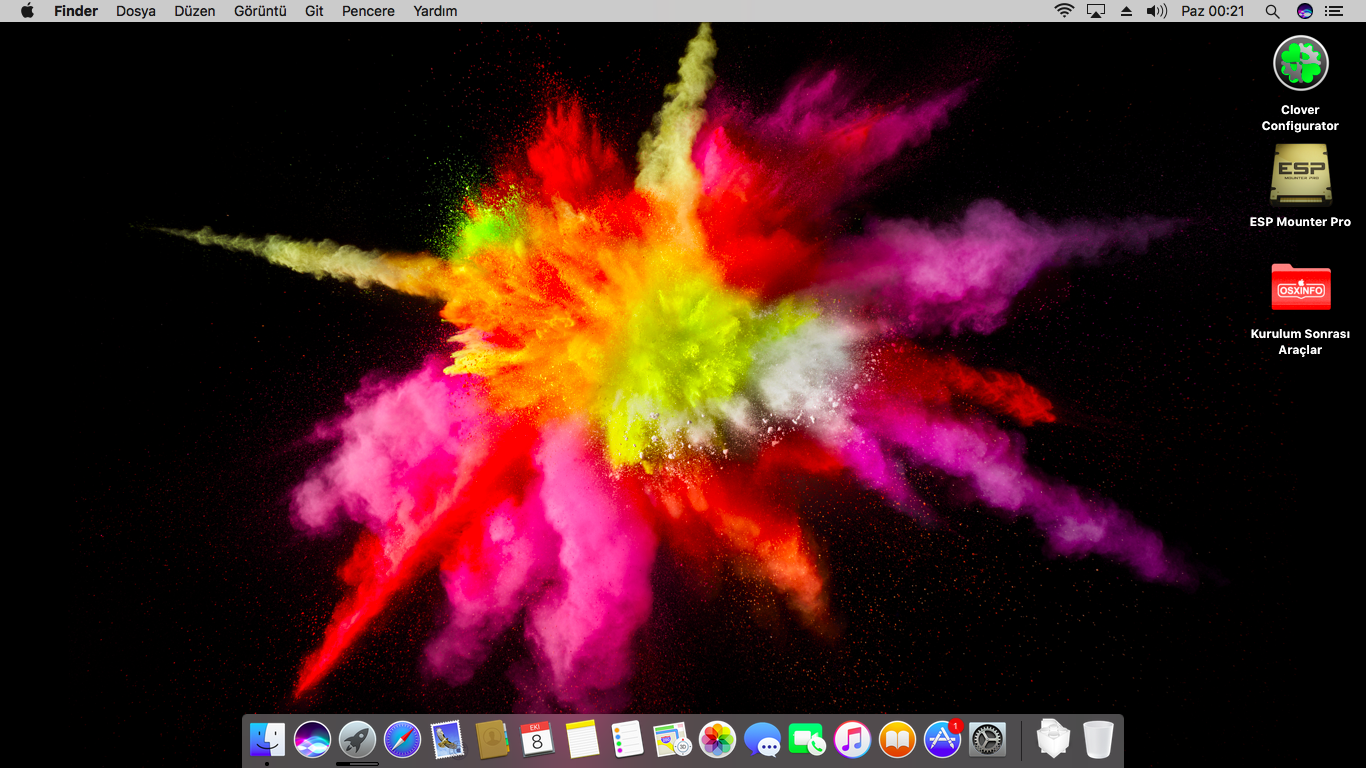Open the ESP Mounter Pro desktop icon
This screenshot has width=1366, height=768.
click(1300, 175)
